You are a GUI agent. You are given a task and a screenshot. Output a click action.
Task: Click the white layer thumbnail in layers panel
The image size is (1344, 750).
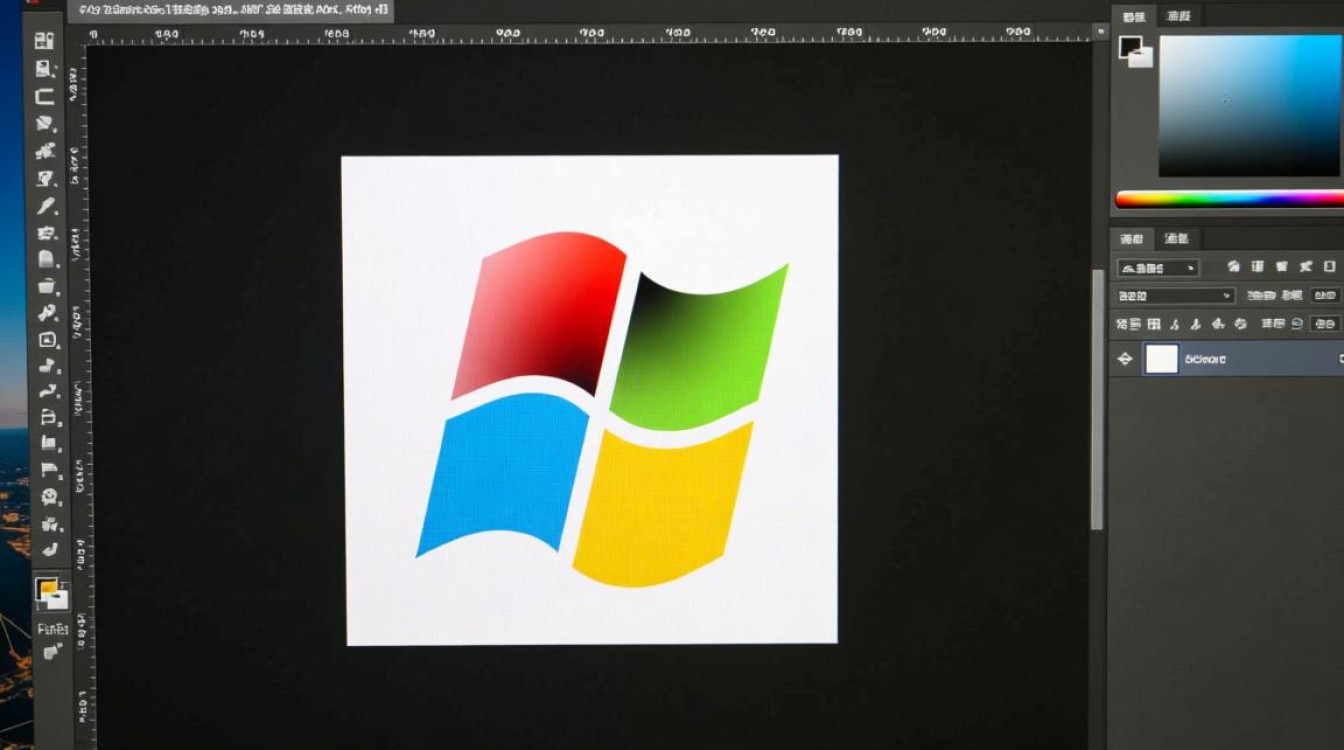[1161, 359]
